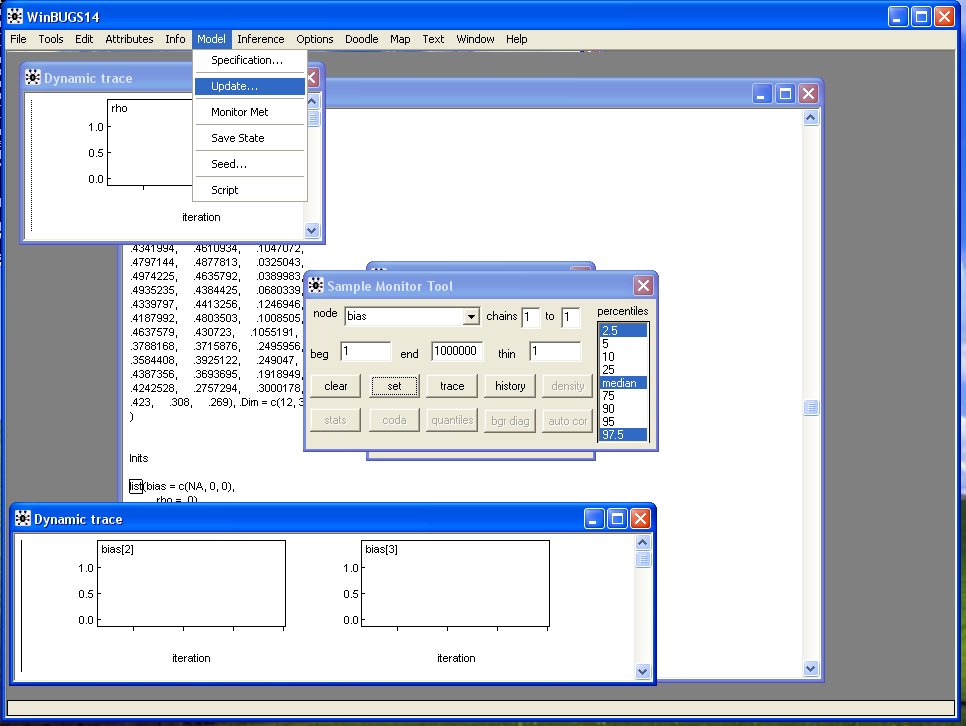Click the trace button
Viewport: 966px width, 726px height.
point(452,386)
